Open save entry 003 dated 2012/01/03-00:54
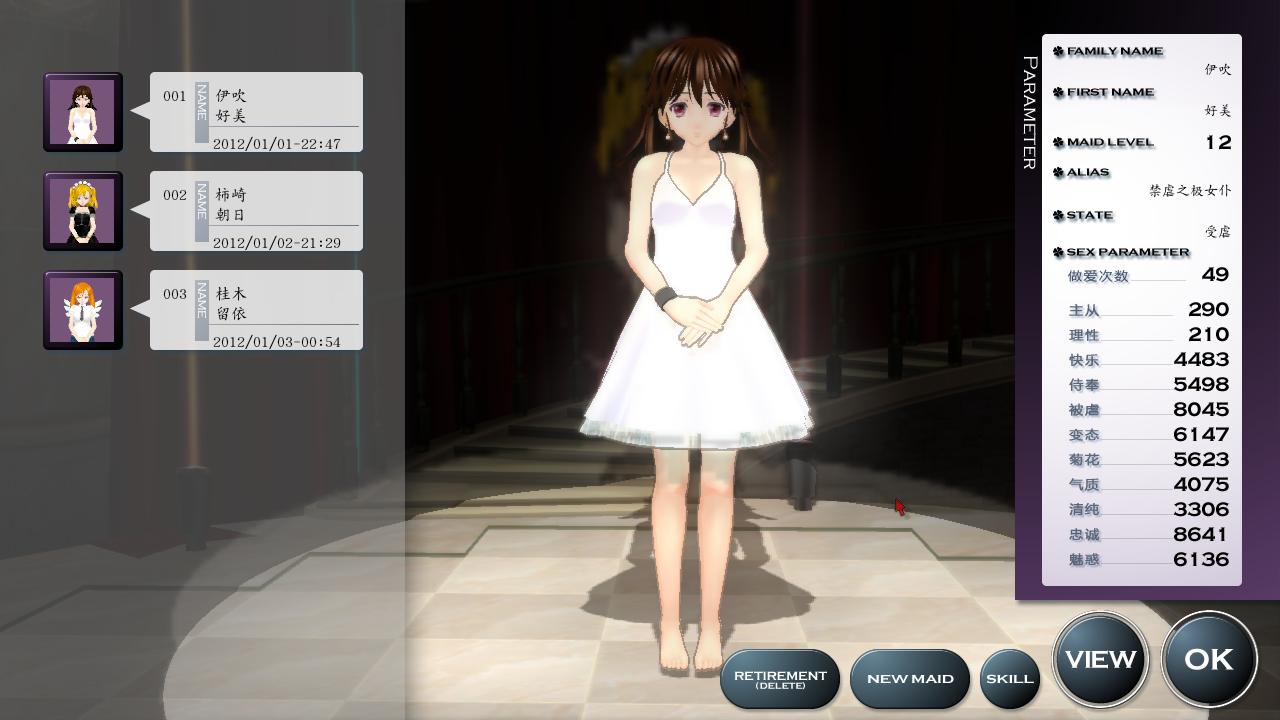 (256, 310)
